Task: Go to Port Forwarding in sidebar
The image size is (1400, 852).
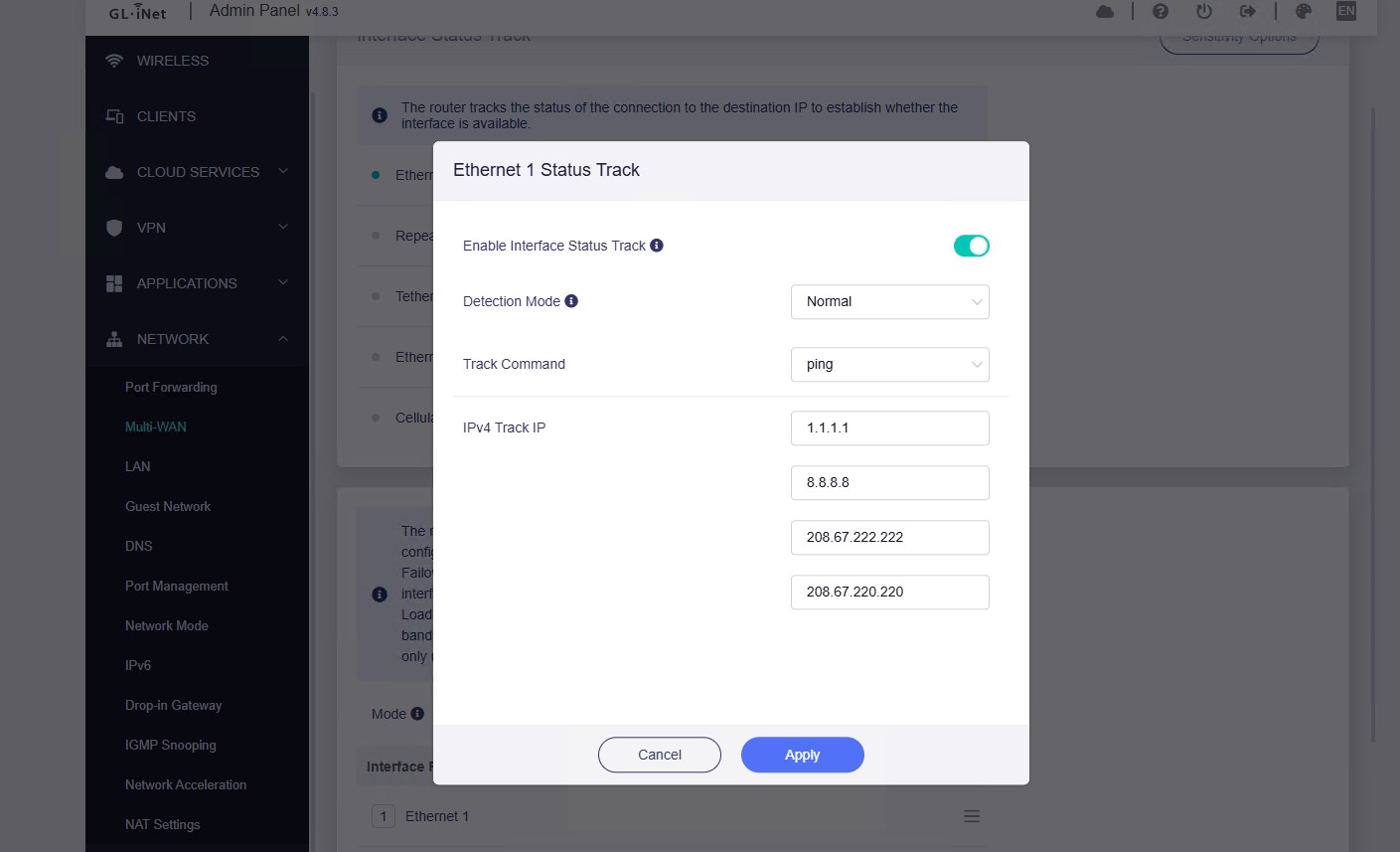Action: pyautogui.click(x=171, y=387)
